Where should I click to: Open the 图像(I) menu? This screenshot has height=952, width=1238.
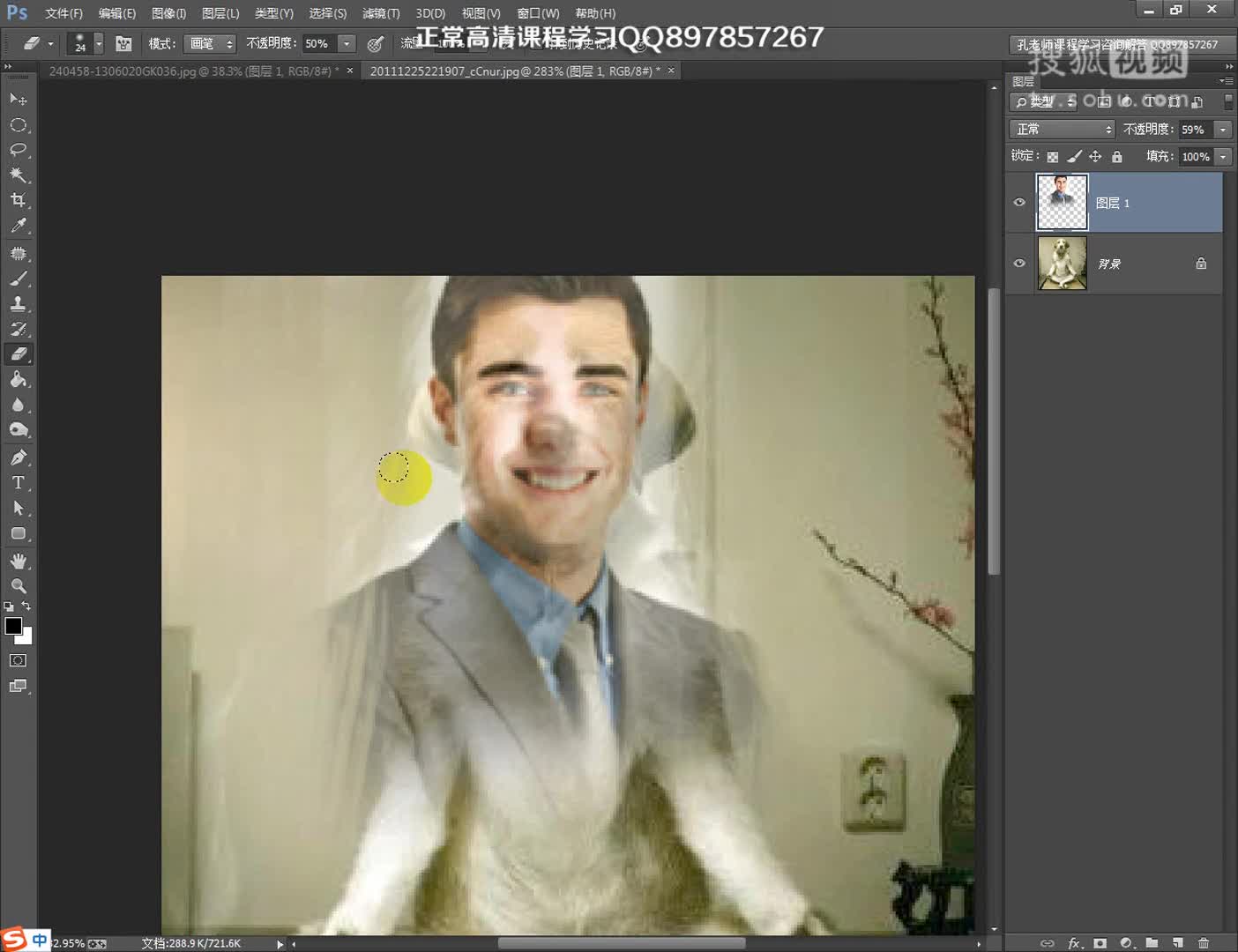pyautogui.click(x=168, y=13)
